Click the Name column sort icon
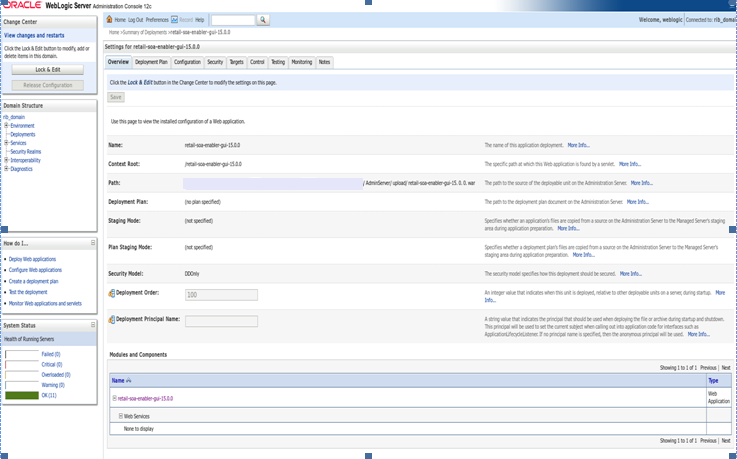 (x=128, y=381)
